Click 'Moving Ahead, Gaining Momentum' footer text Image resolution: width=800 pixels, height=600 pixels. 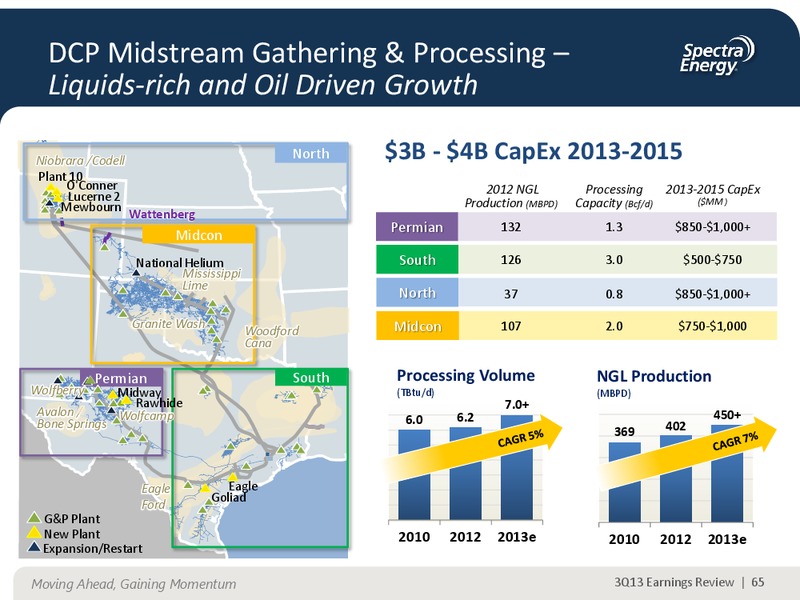(x=134, y=584)
